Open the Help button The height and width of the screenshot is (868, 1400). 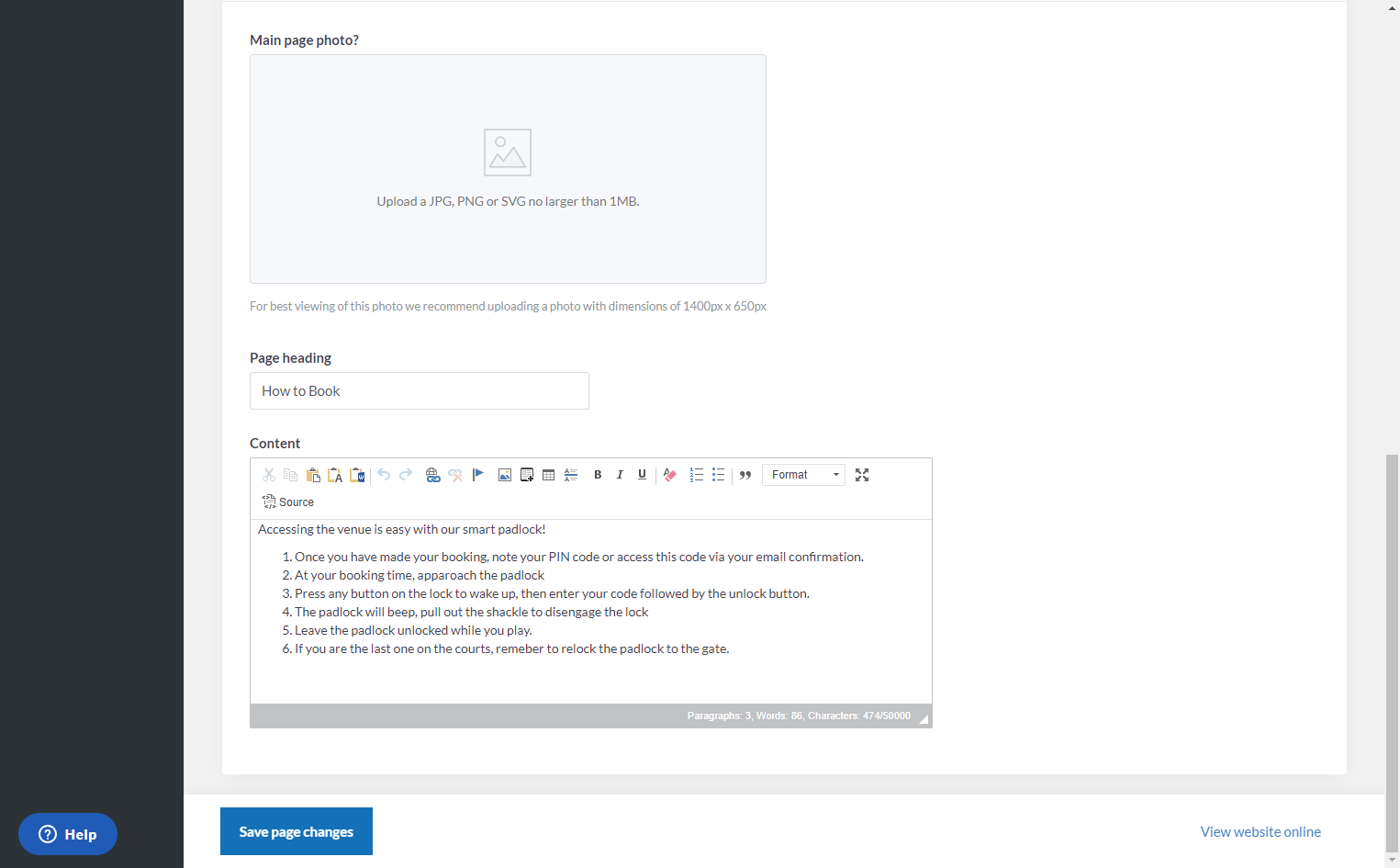click(68, 834)
